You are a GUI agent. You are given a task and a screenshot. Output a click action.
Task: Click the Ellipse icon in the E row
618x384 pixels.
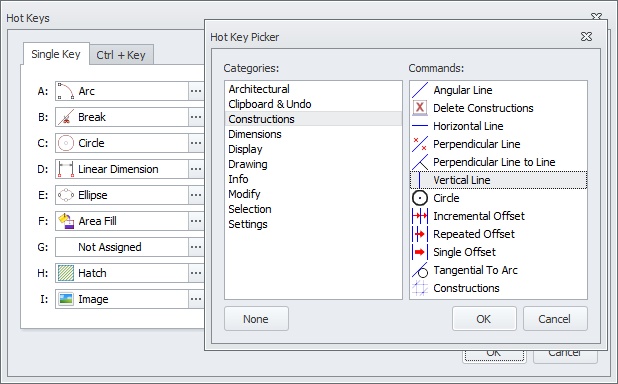coord(65,195)
